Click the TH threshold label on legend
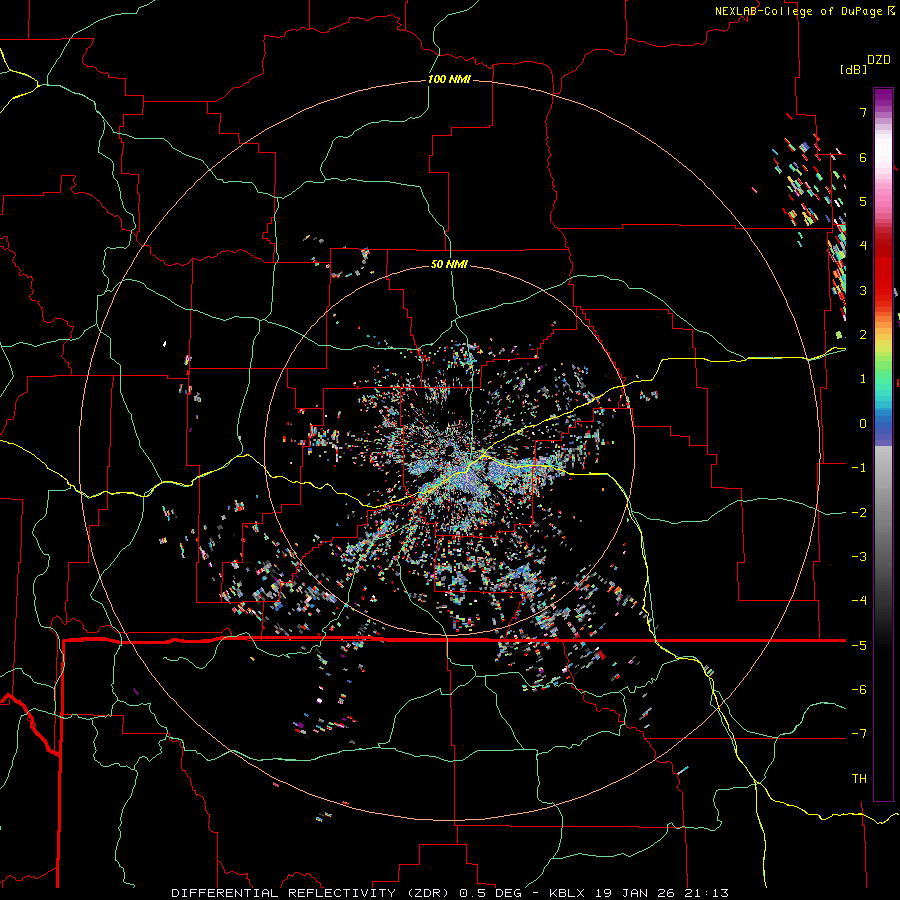Viewport: 900px width, 900px height. click(x=859, y=779)
